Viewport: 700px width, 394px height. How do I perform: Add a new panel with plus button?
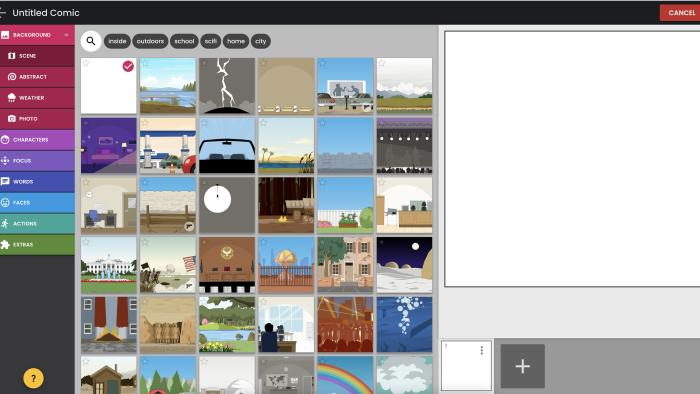(x=522, y=366)
